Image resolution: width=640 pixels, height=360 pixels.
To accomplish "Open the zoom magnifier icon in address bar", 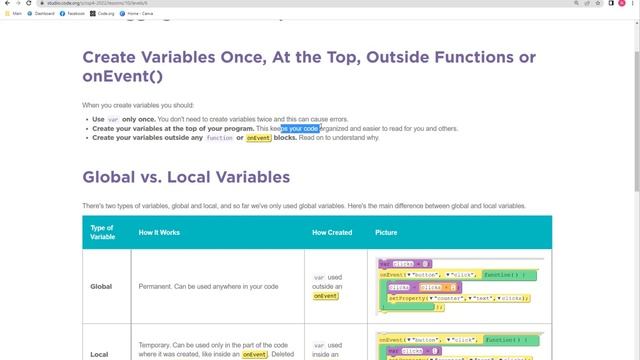I will click(576, 3).
